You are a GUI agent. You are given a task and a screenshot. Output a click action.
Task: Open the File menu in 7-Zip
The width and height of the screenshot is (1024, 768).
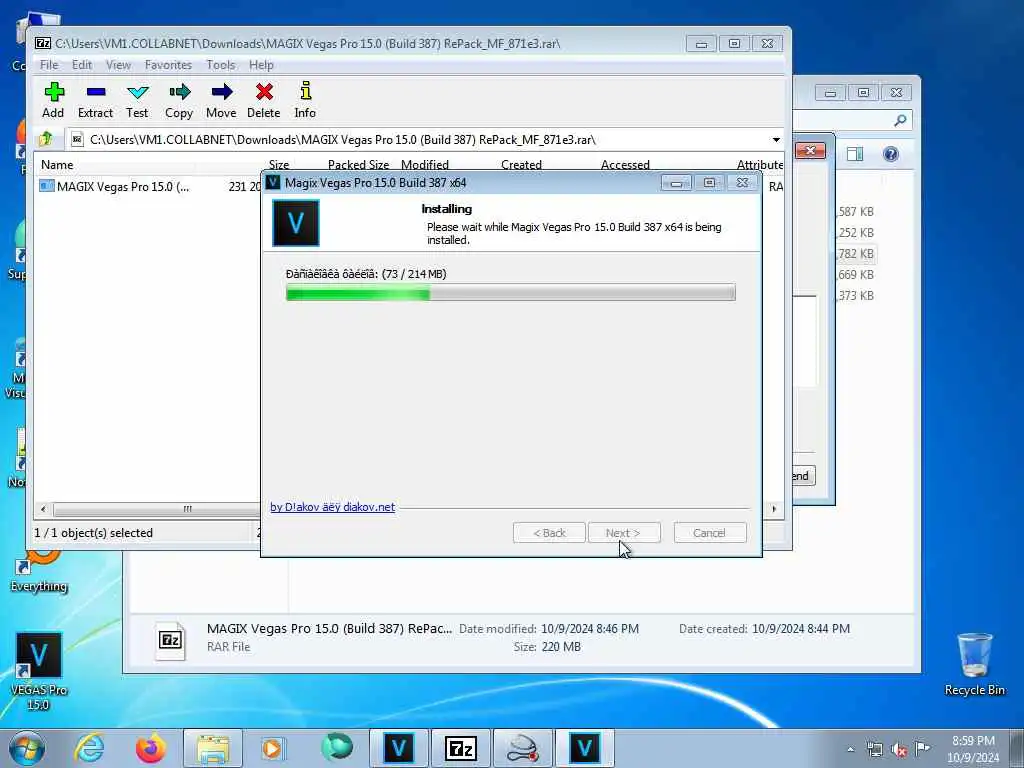pos(49,65)
